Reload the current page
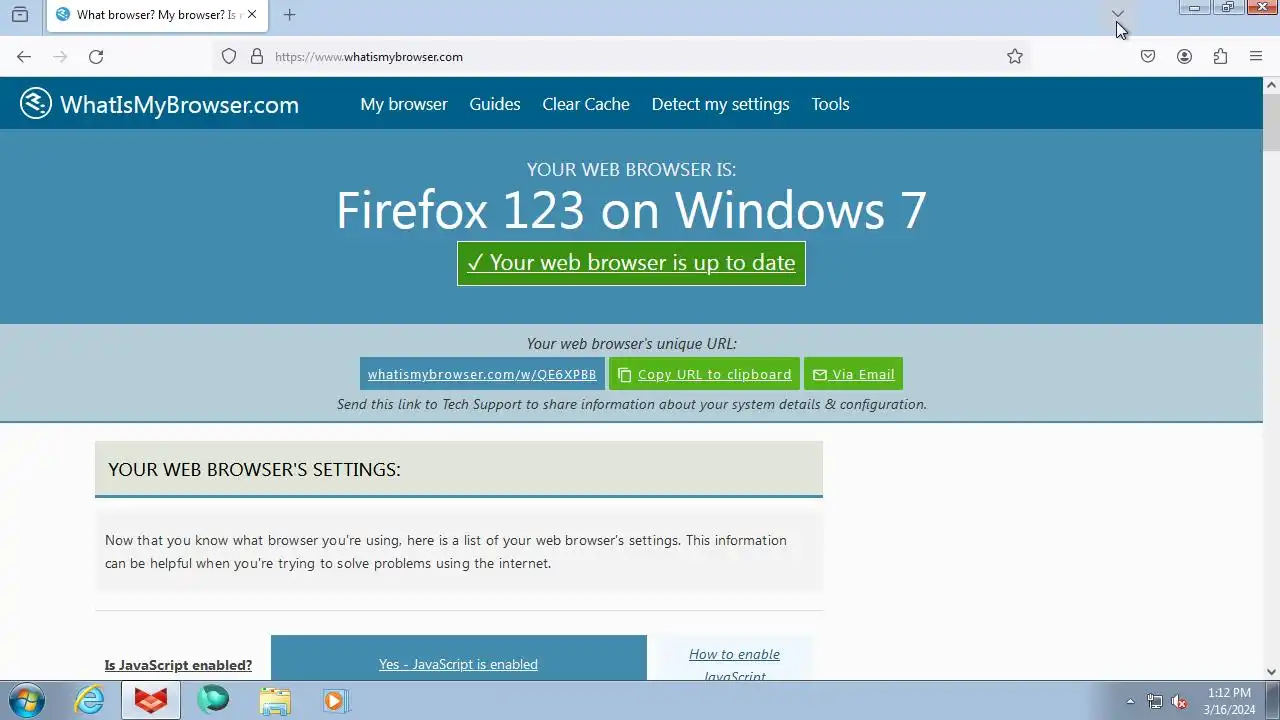Image resolution: width=1280 pixels, height=720 pixels. [96, 57]
